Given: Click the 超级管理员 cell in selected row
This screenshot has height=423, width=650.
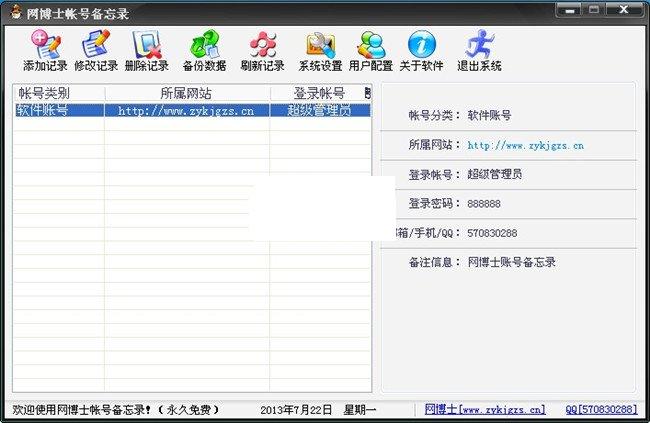Looking at the screenshot, I should pyautogui.click(x=318, y=110).
